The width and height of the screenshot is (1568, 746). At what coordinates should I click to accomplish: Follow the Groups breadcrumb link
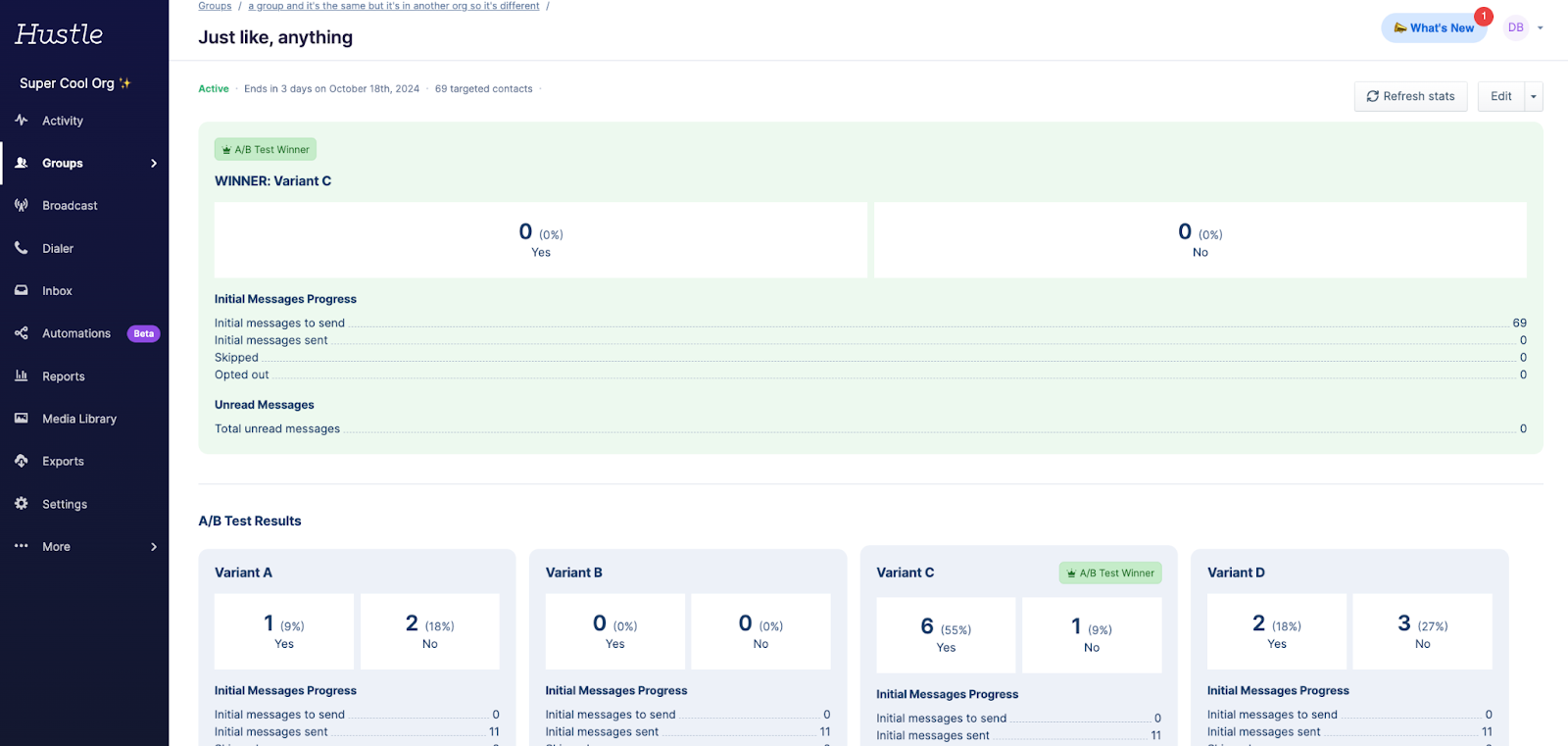pyautogui.click(x=215, y=6)
